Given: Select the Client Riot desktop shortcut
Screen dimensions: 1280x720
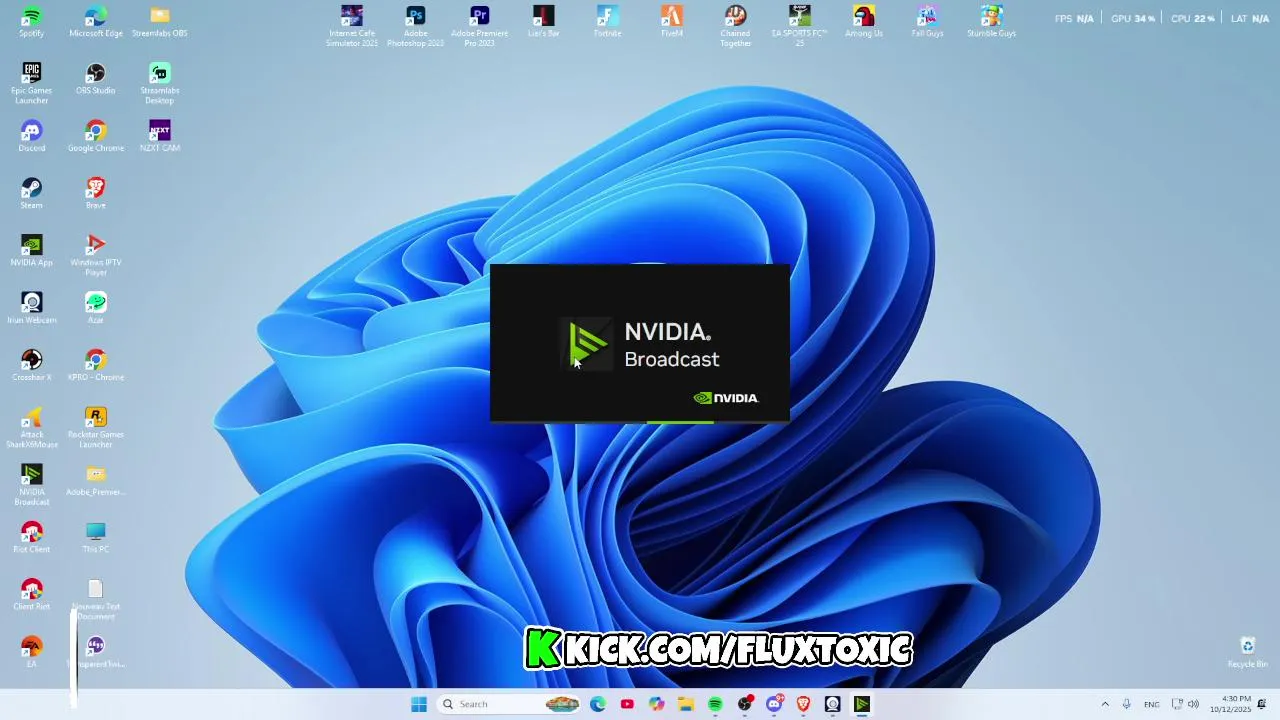Looking at the screenshot, I should coord(31,595).
